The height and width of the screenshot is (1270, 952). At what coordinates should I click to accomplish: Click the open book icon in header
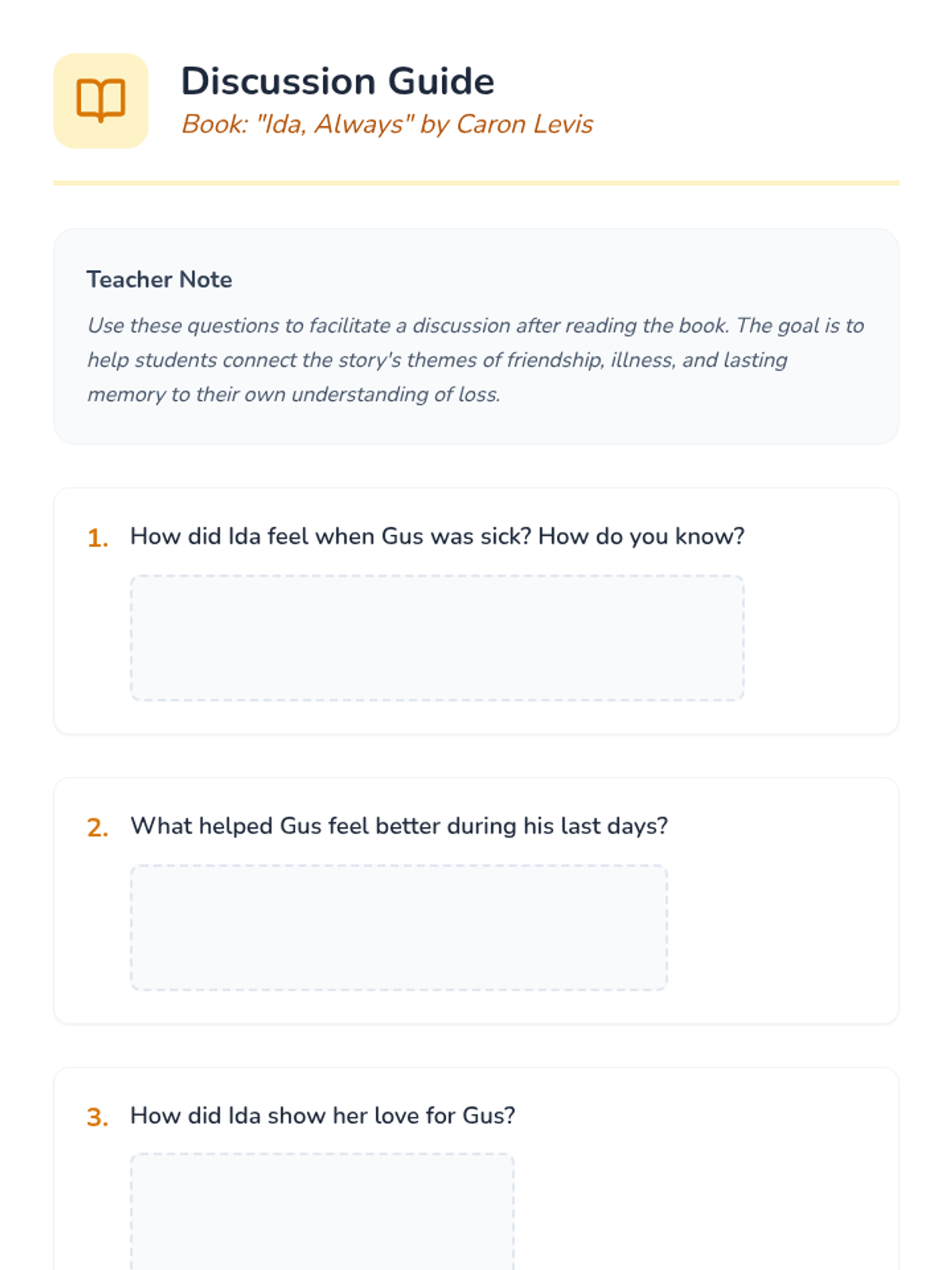101,100
